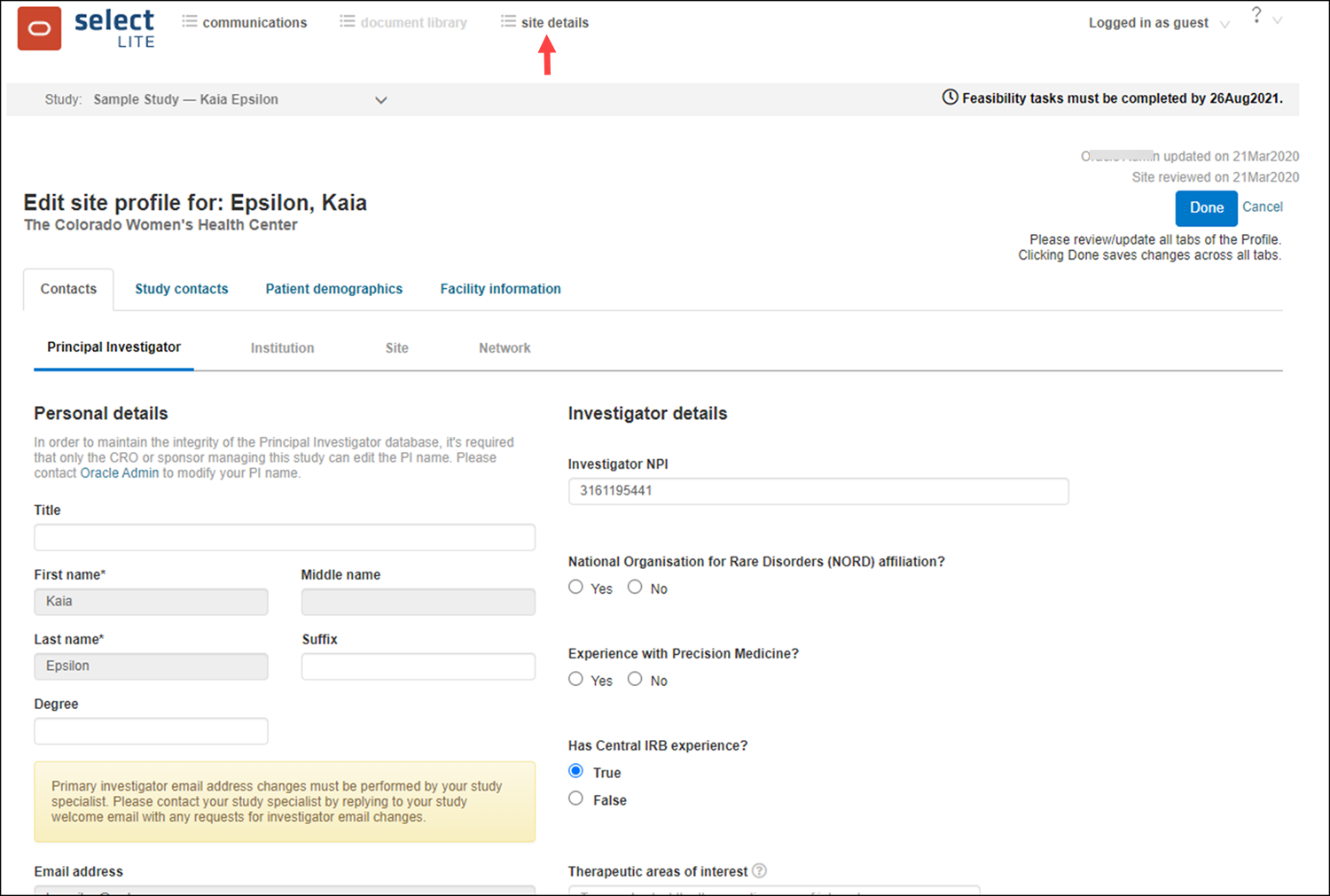This screenshot has width=1330, height=896.
Task: Expand the Sample Study selector chevron
Action: point(380,99)
